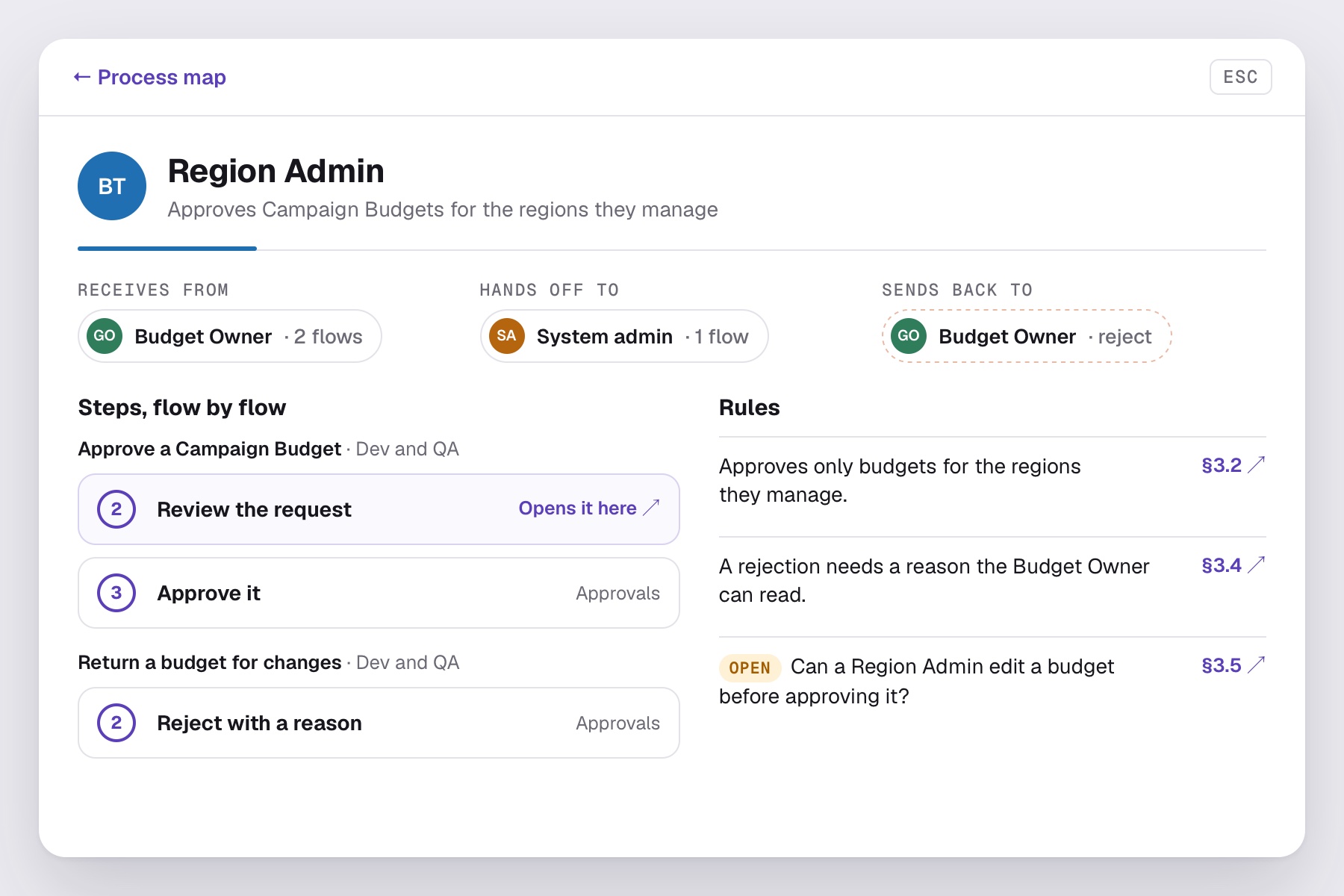Click the BT avatar for Region Admin
Image resolution: width=1344 pixels, height=896 pixels.
112,186
